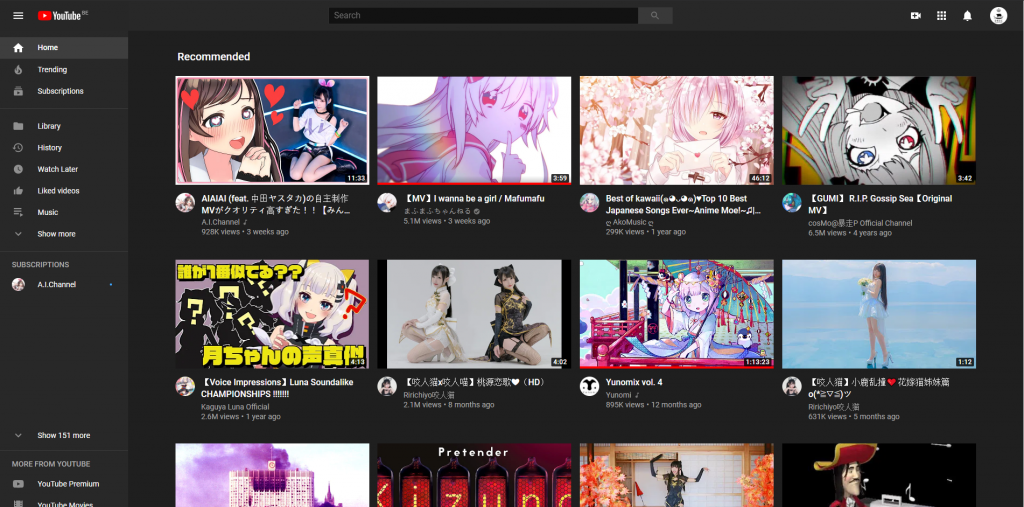Click the A.I.Channel subscription avatar
Viewport: 1024px width, 507px height.
click(x=18, y=284)
